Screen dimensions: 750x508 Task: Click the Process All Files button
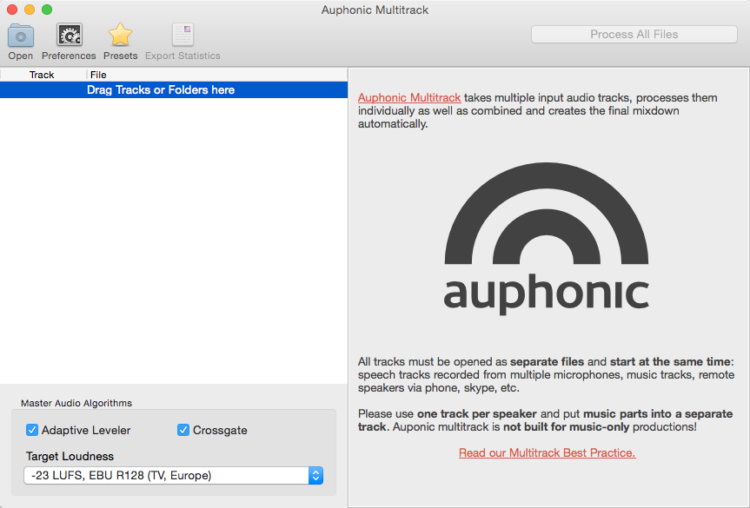(634, 34)
